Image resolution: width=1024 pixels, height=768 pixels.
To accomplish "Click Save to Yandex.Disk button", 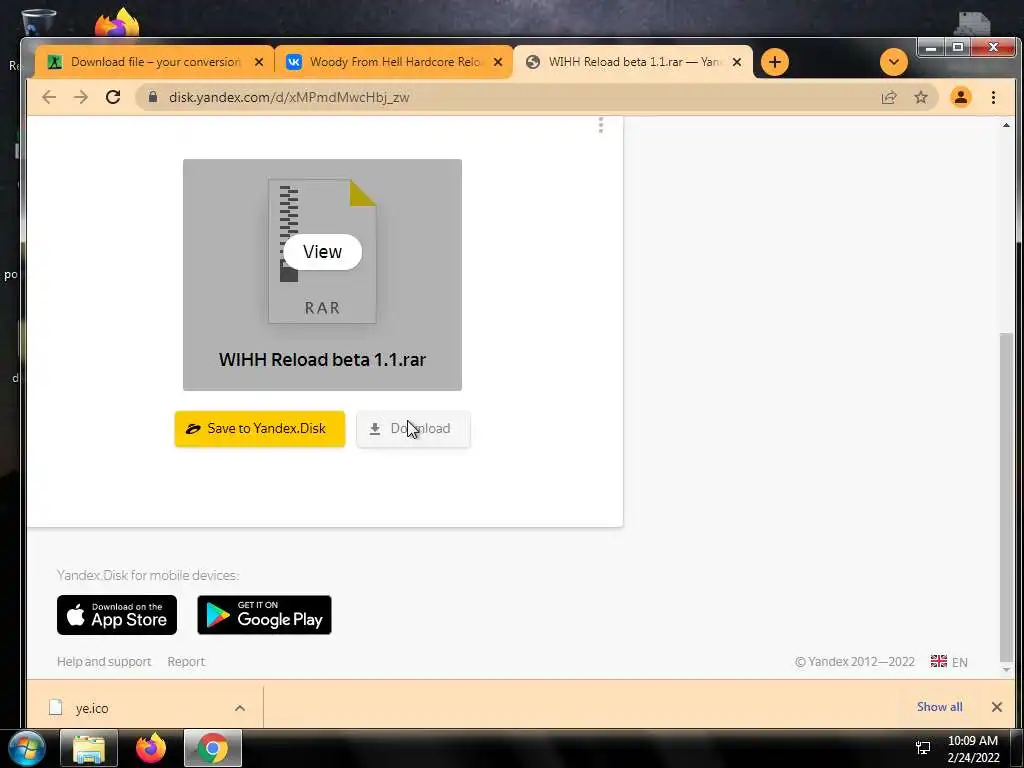I will click(x=260, y=429).
